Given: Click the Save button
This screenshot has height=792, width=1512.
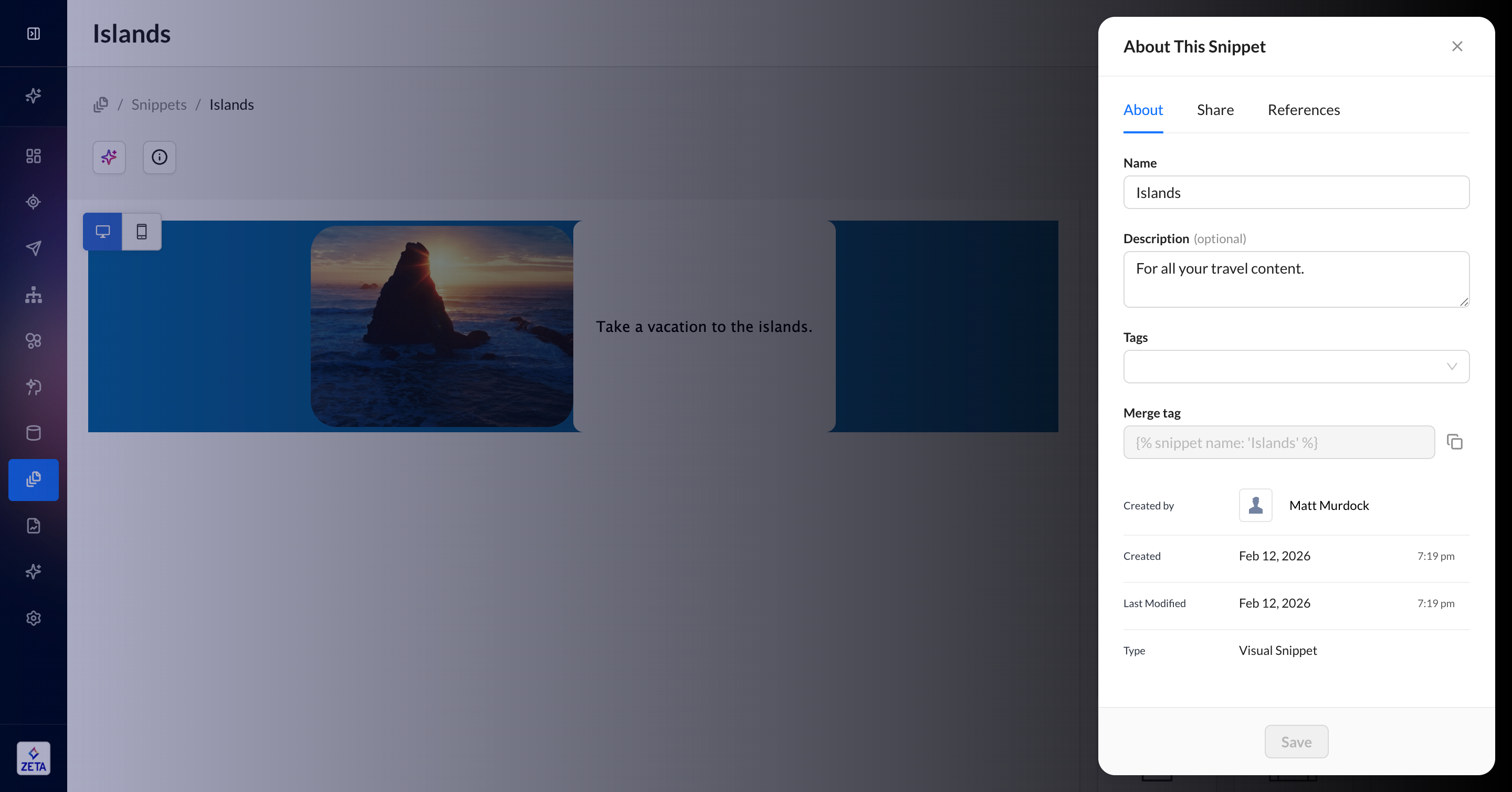Looking at the screenshot, I should [x=1296, y=742].
